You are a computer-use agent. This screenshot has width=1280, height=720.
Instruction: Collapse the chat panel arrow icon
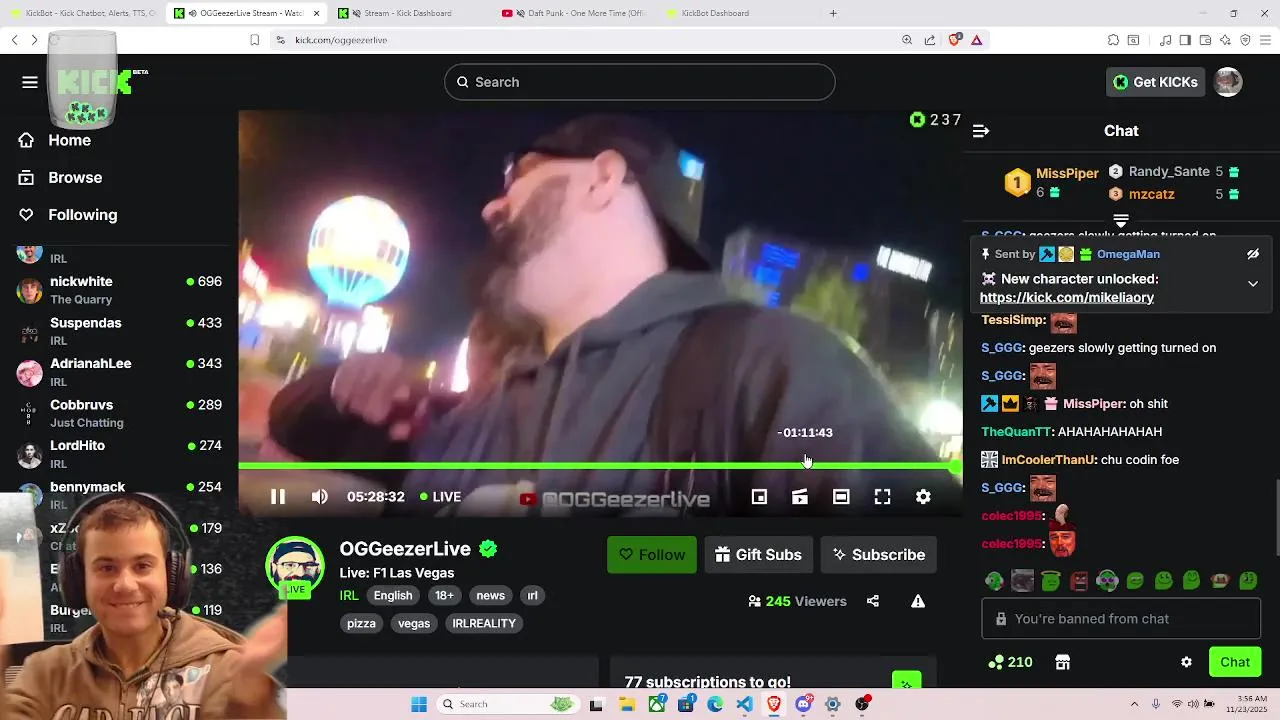(x=981, y=131)
